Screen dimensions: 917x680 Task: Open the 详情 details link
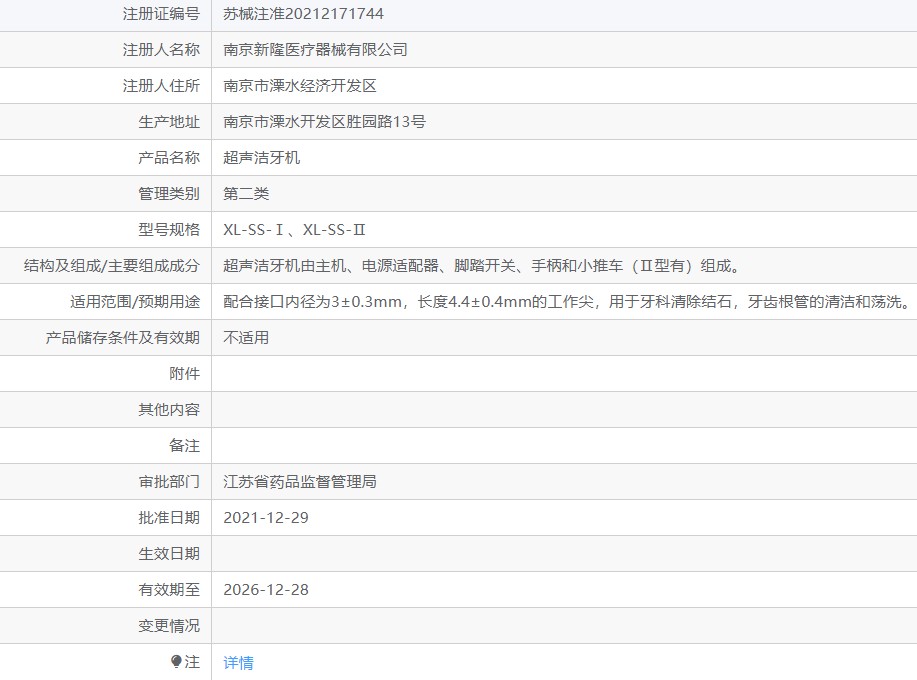click(238, 662)
